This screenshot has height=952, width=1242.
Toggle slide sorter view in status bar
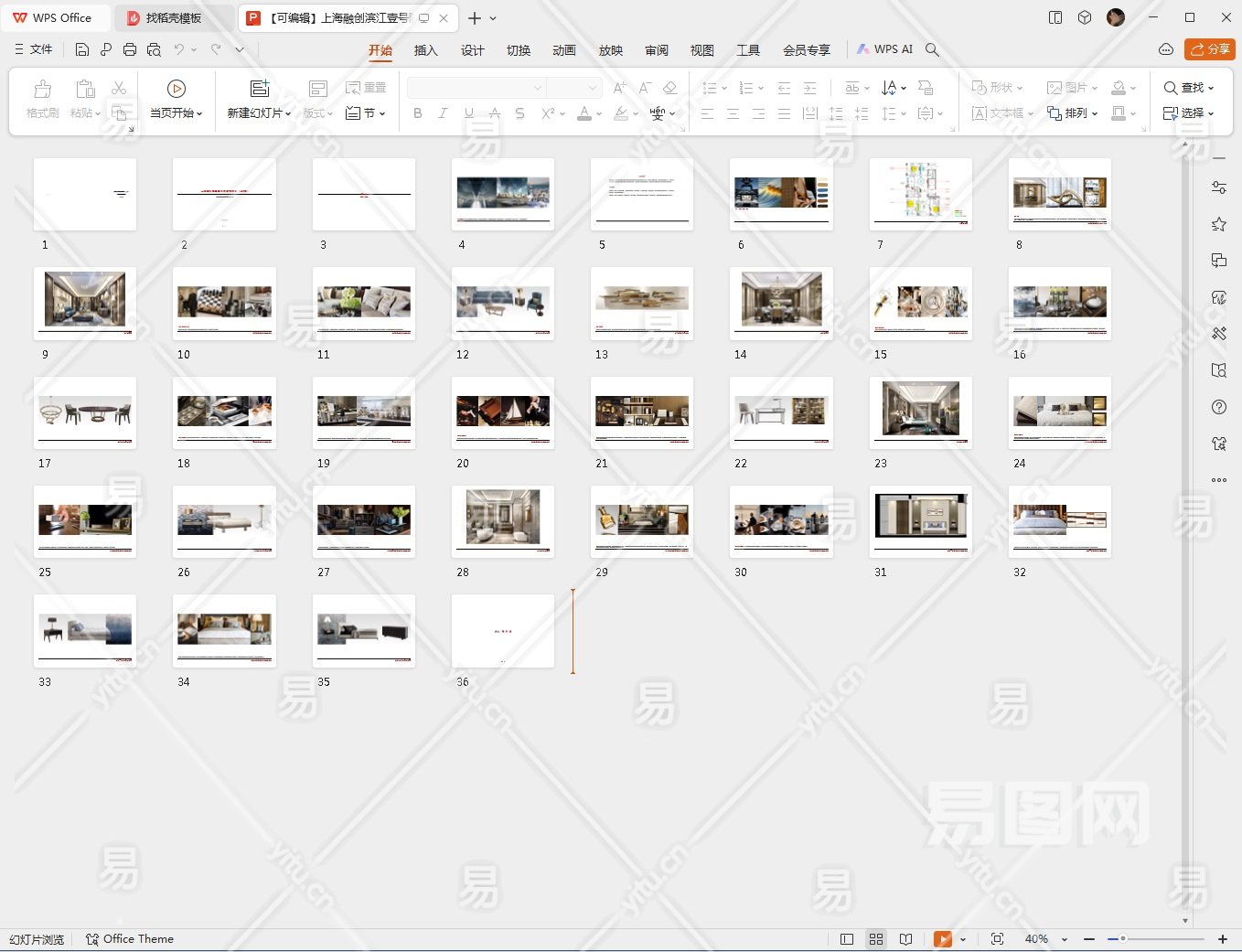[x=876, y=939]
